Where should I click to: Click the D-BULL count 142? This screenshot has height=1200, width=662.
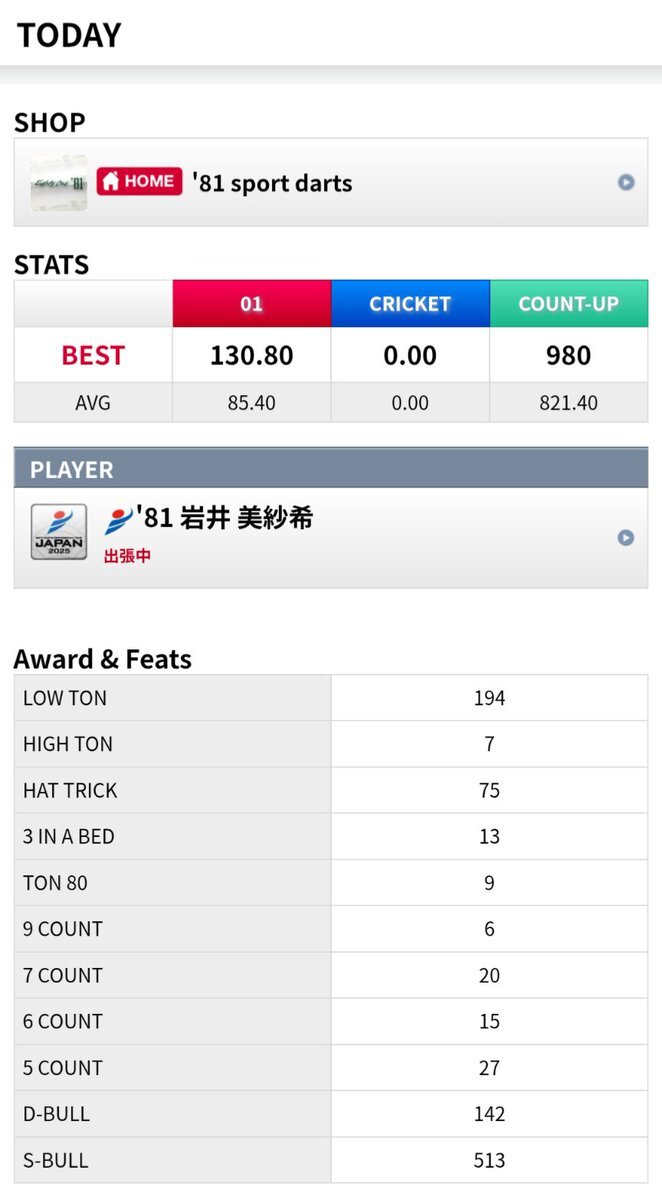click(x=489, y=1114)
